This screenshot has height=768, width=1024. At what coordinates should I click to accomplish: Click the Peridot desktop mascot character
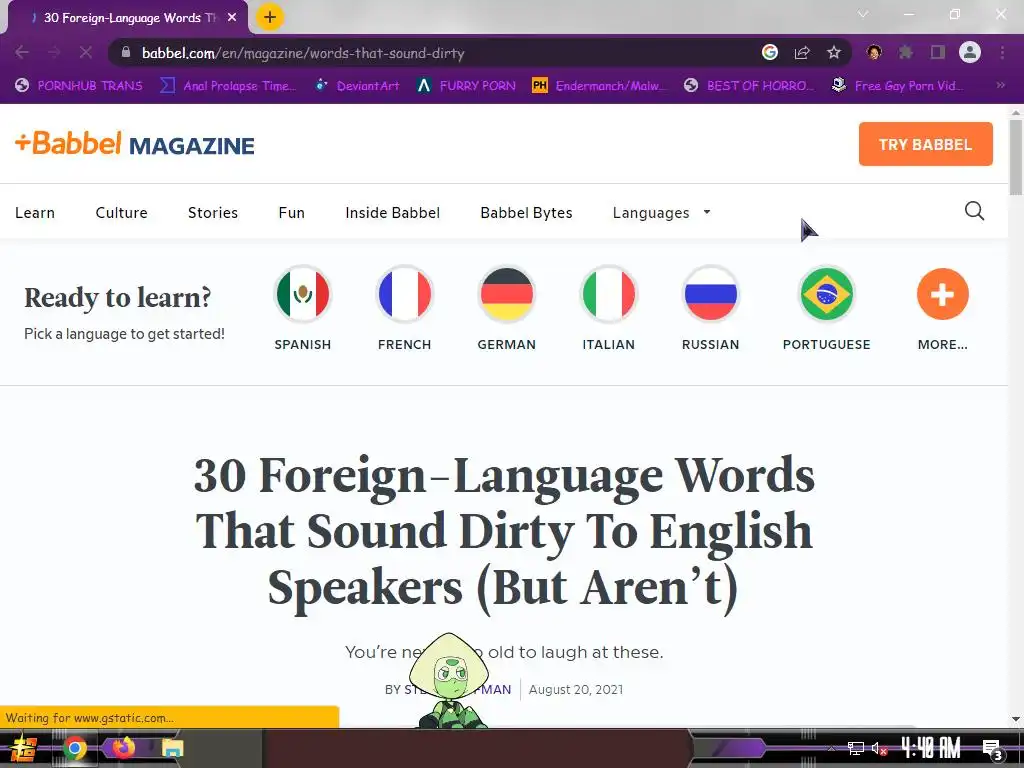click(449, 680)
